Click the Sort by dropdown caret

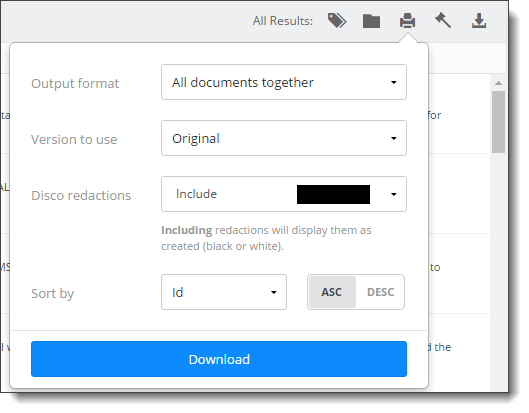coord(274,293)
